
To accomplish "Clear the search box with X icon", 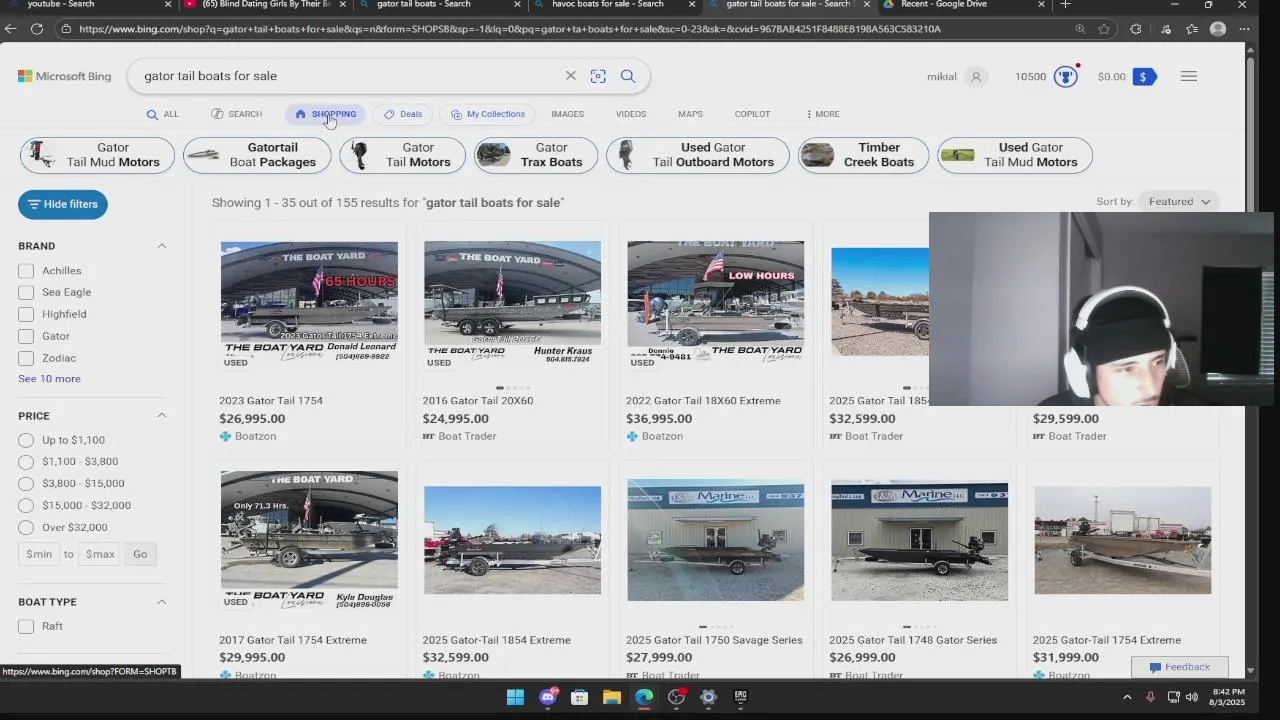I will point(571,76).
